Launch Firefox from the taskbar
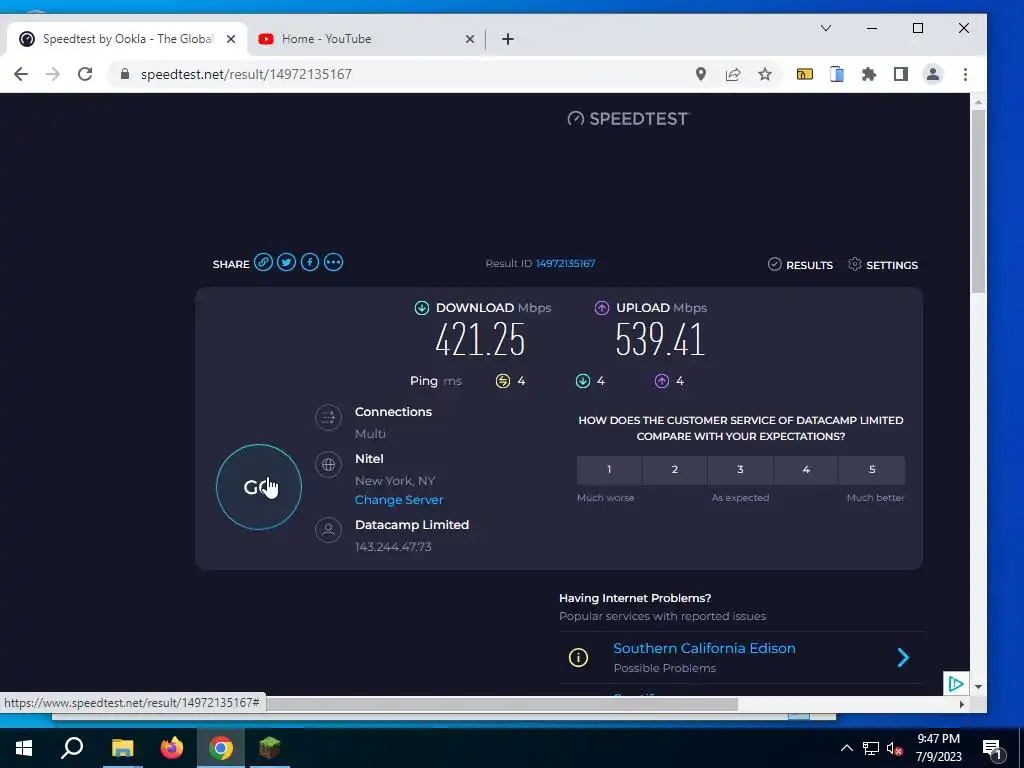 (x=172, y=748)
